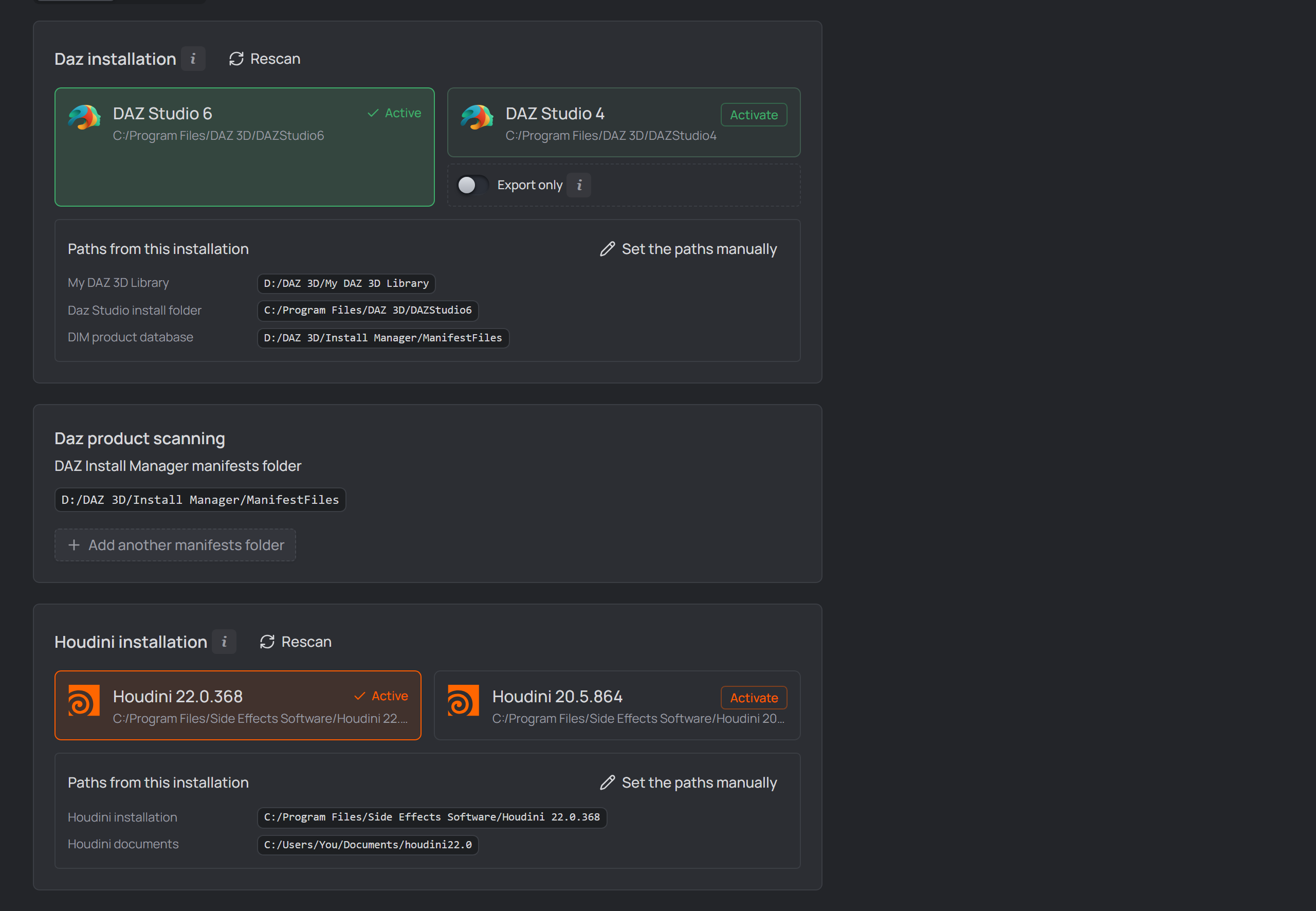Open the Export only info icon

coord(579,185)
